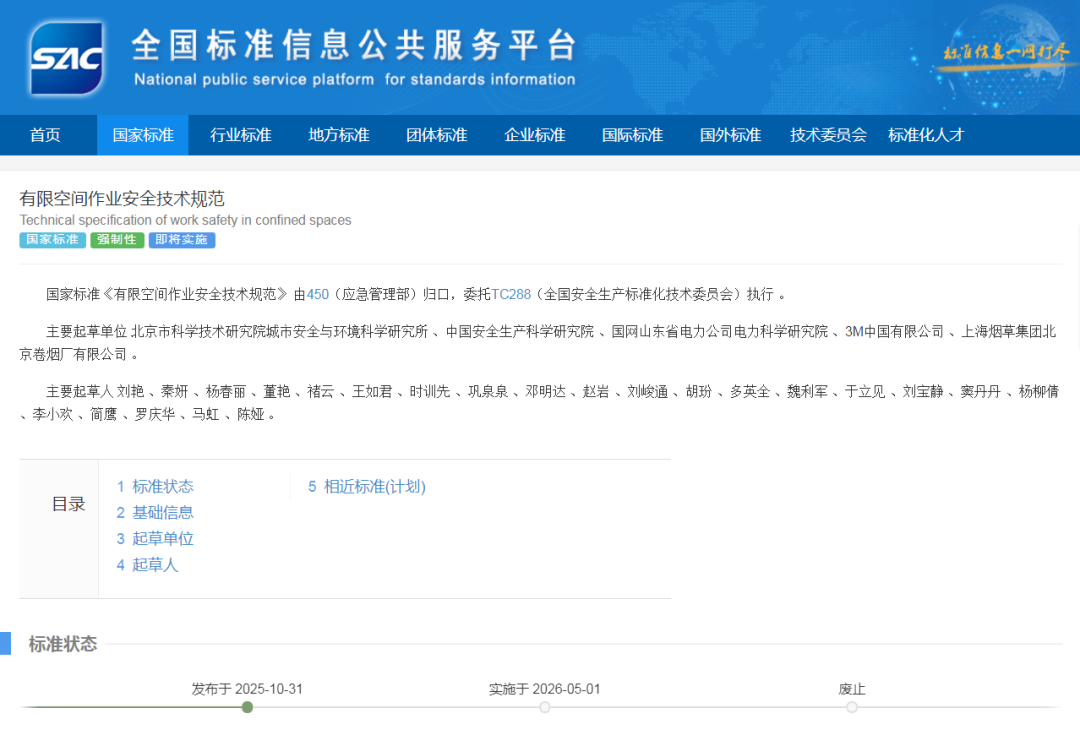The width and height of the screenshot is (1080, 730).
Task: Click the 实施于 2026-05-01 timeline marker
Action: [545, 707]
